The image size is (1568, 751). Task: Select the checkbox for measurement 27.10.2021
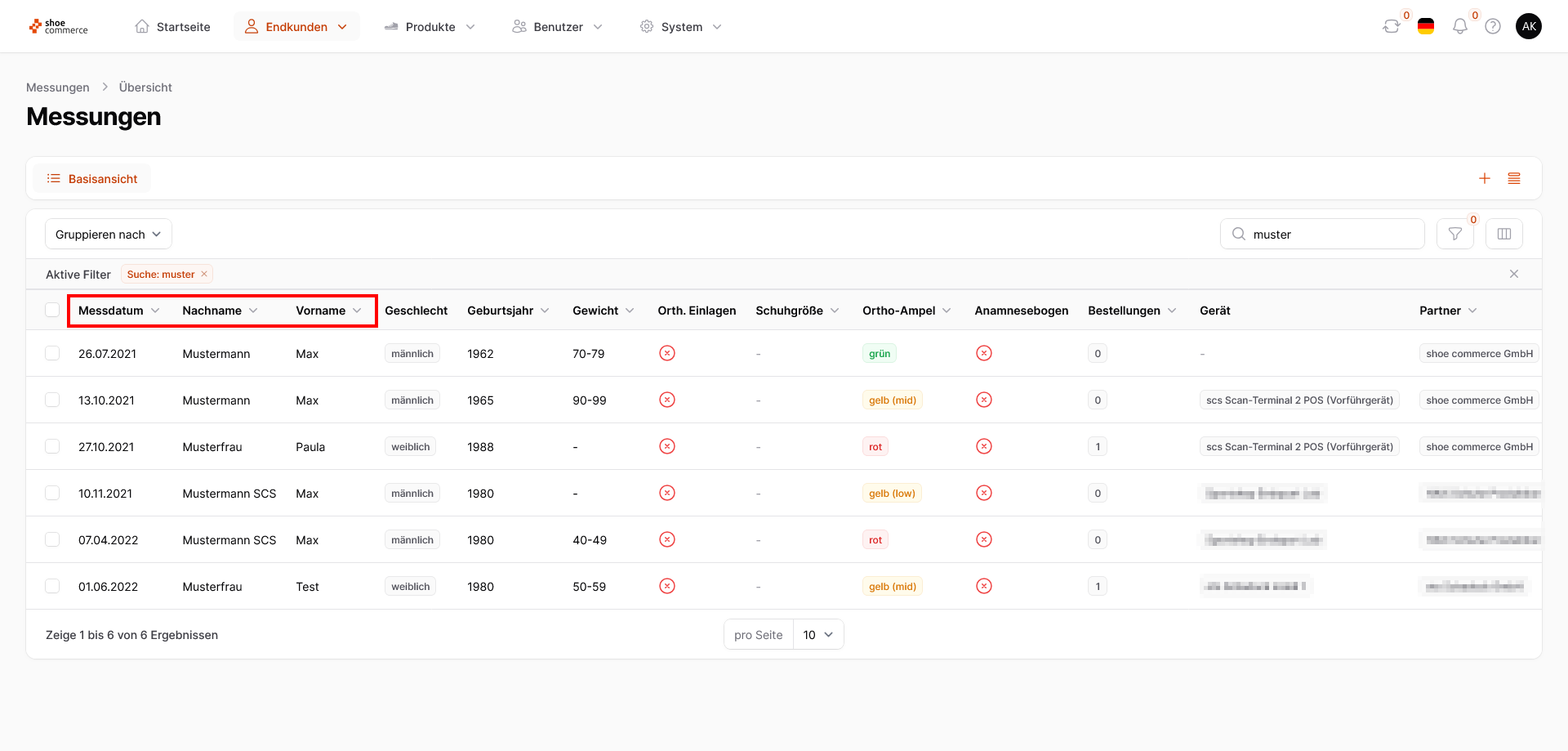pyautogui.click(x=52, y=446)
